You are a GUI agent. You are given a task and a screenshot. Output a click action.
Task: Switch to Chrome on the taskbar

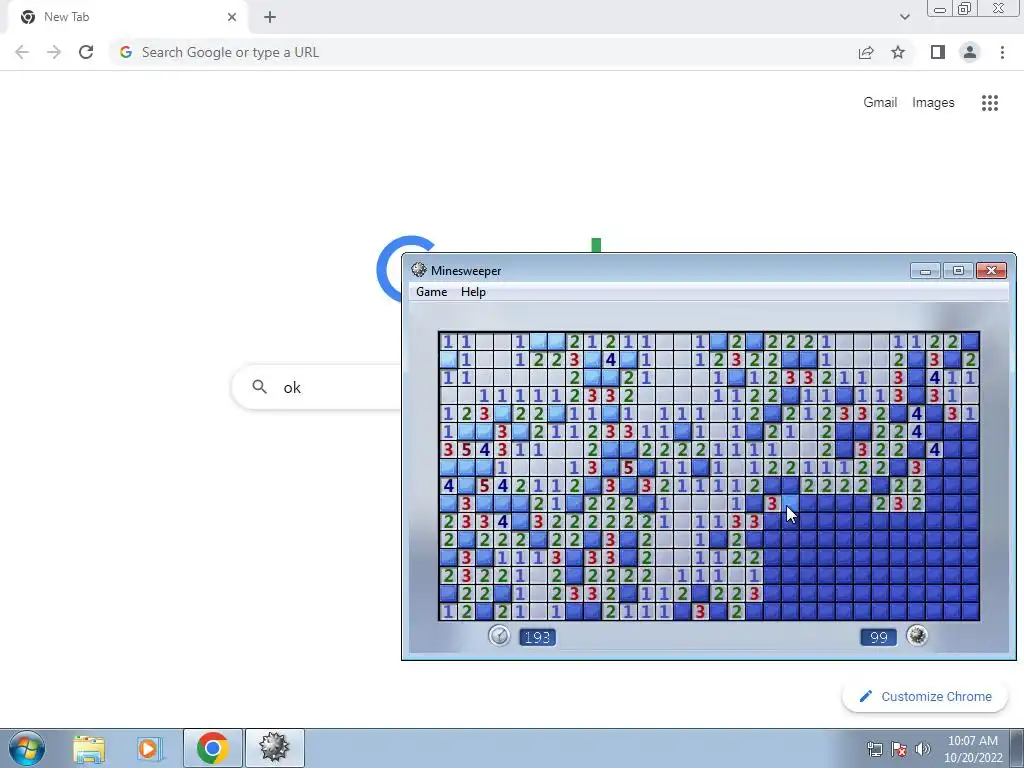pos(212,748)
